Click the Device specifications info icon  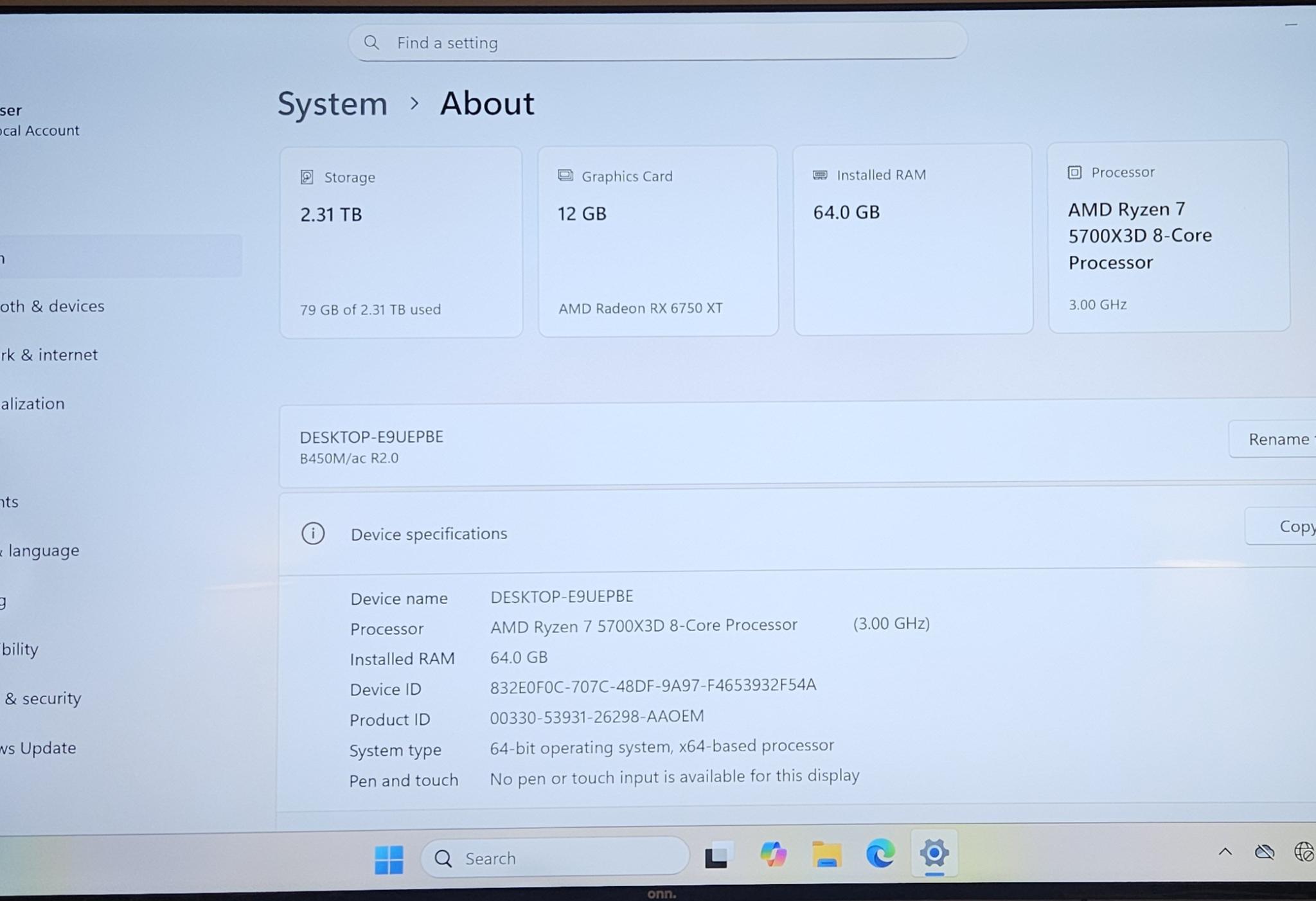point(313,533)
